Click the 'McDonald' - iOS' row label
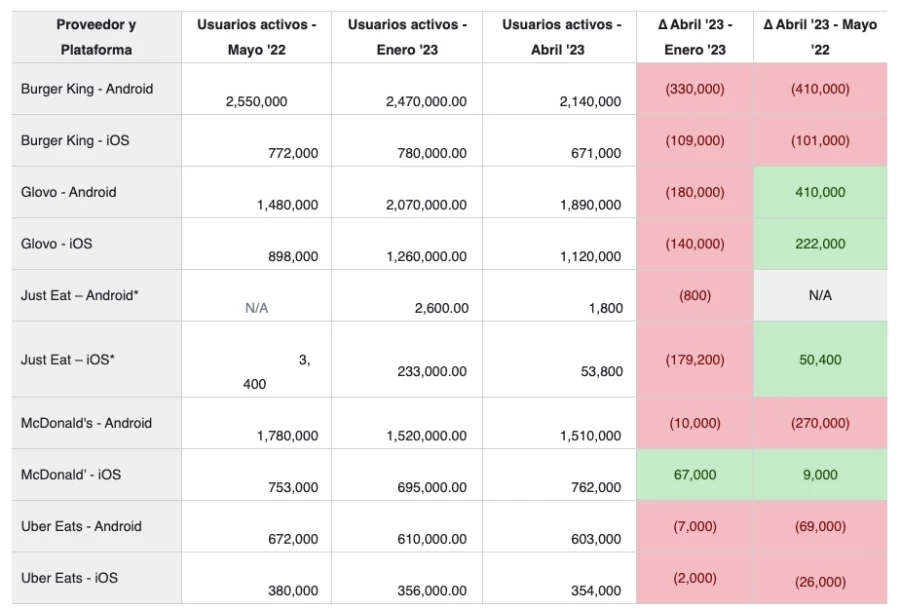 click(x=96, y=475)
